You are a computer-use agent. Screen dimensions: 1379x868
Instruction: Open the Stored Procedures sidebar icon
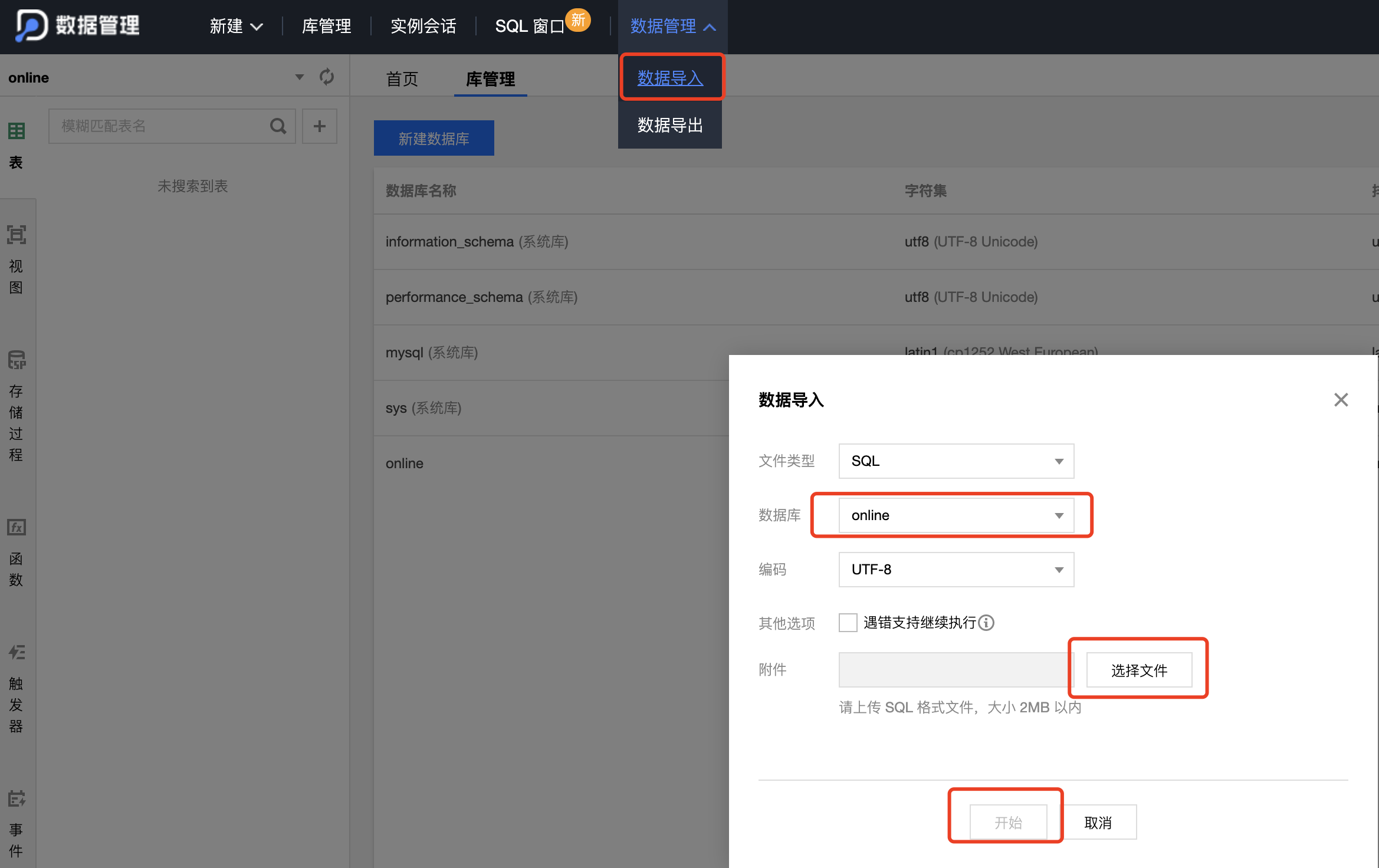pyautogui.click(x=17, y=360)
